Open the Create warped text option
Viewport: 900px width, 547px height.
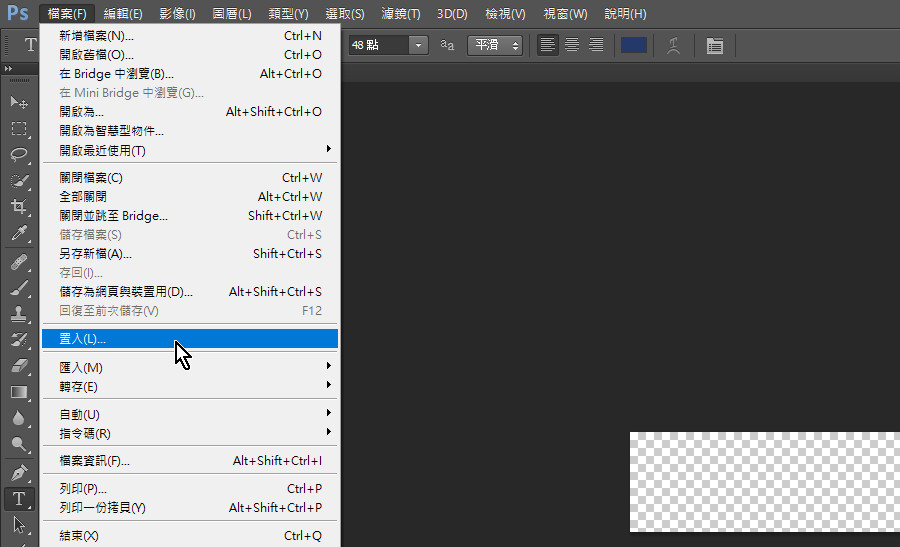coord(674,45)
